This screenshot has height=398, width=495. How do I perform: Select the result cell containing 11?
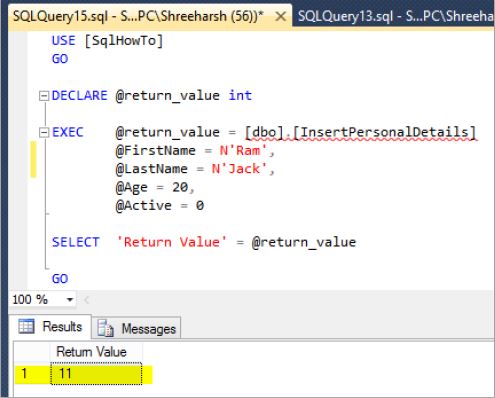click(96, 373)
